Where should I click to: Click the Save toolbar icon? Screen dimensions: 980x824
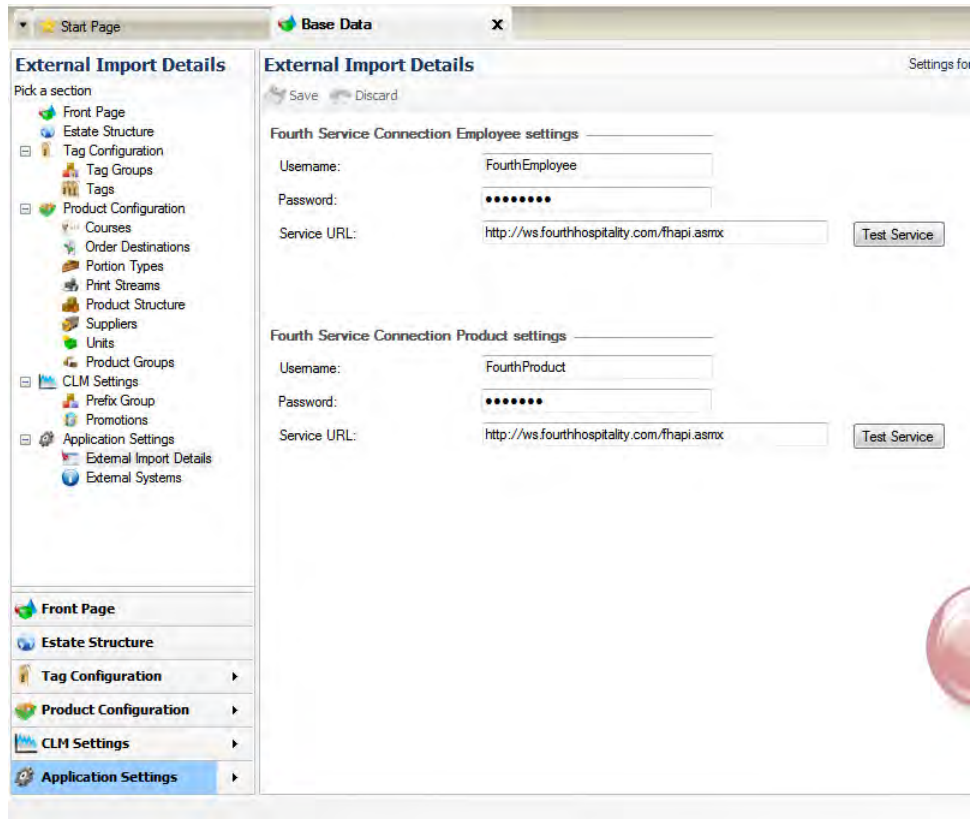tap(276, 96)
